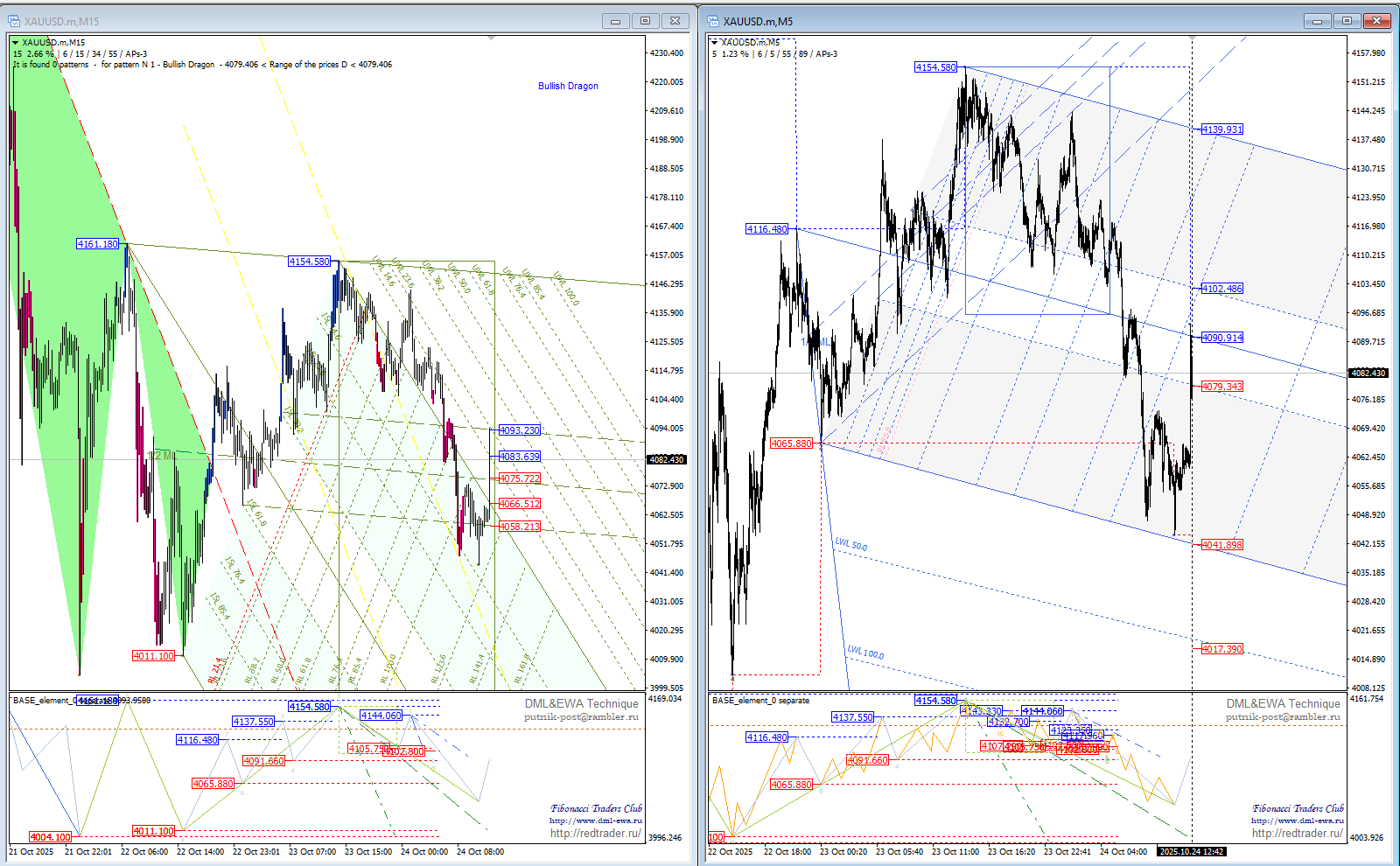
Task: Open the redtrader.ru link in M5 chart
Action: (1297, 834)
